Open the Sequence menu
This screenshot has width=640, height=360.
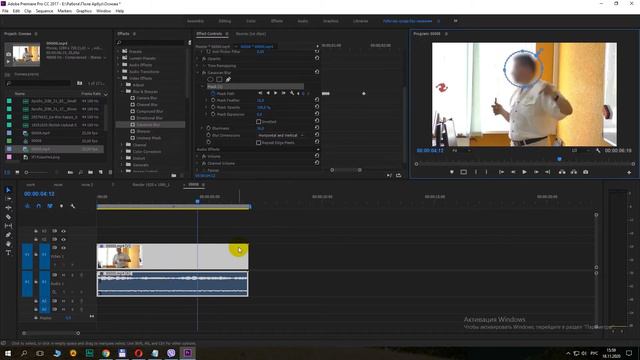[44, 11]
